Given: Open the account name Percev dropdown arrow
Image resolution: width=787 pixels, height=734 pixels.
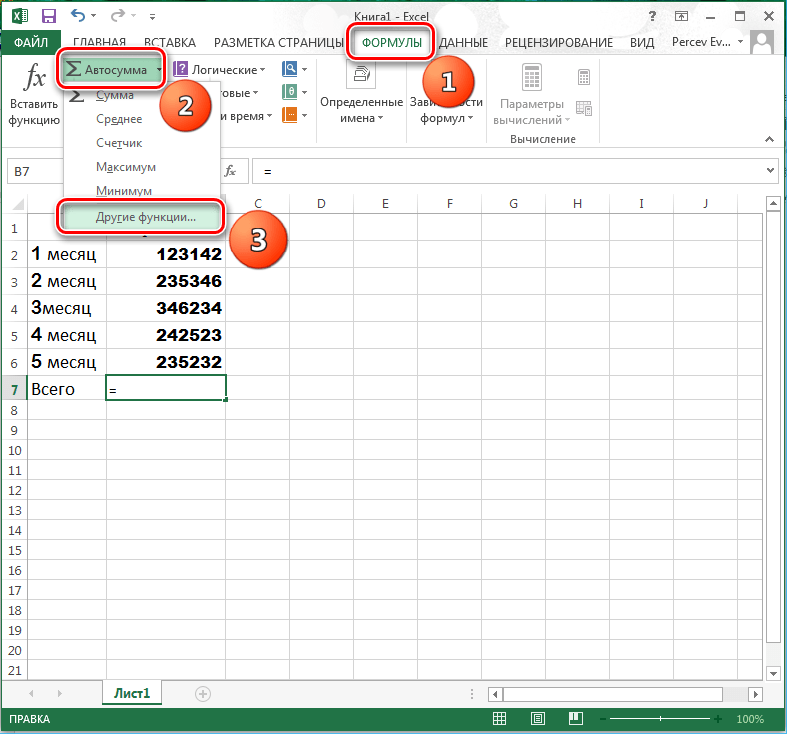Looking at the screenshot, I should pos(740,42).
